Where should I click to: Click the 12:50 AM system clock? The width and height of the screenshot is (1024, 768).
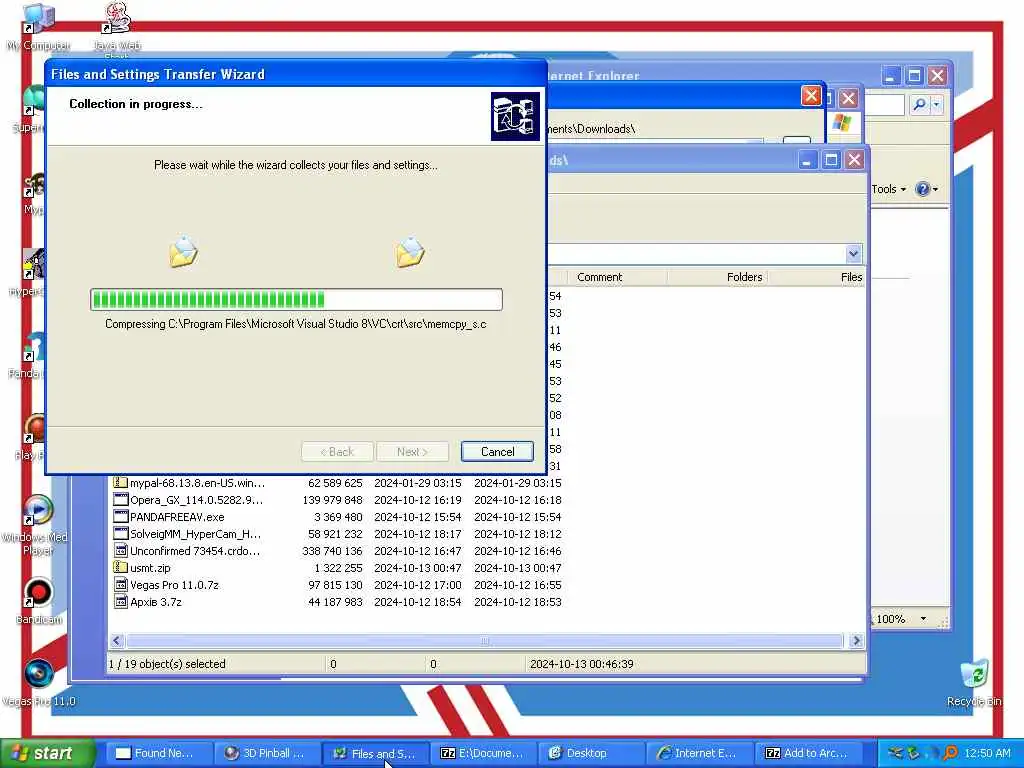[x=987, y=753]
